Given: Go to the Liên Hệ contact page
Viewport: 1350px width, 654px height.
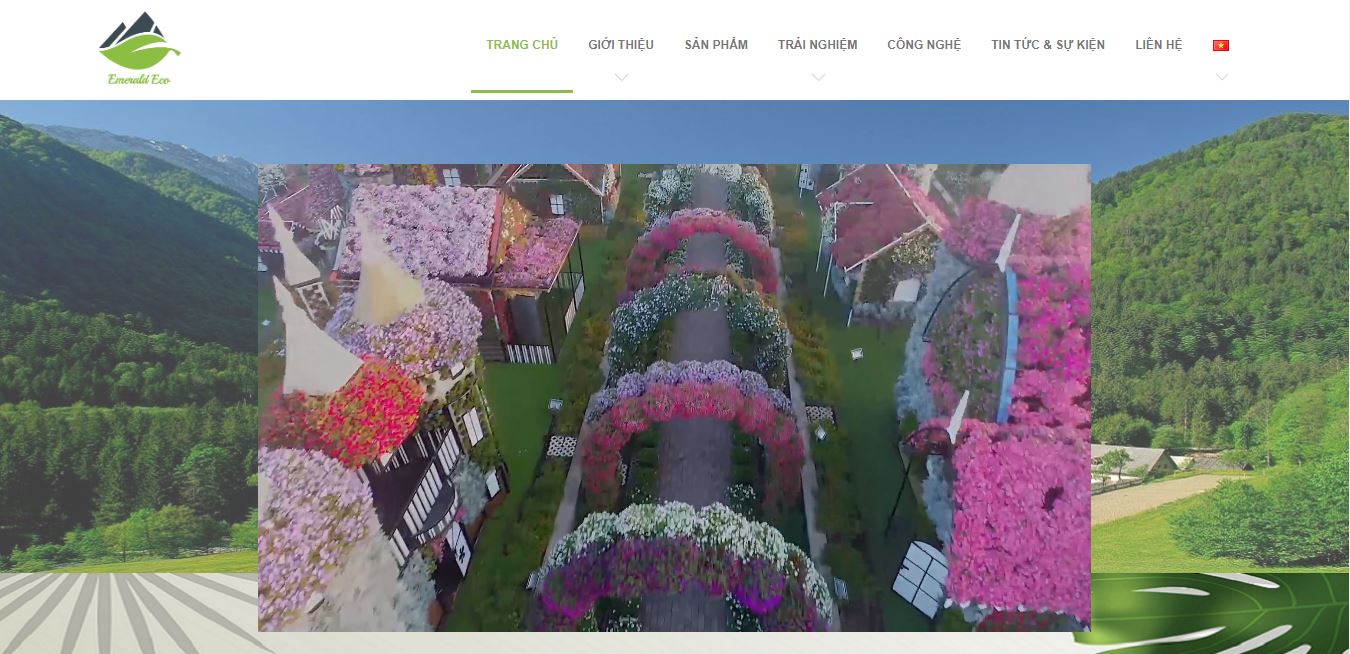Looking at the screenshot, I should 1159,45.
